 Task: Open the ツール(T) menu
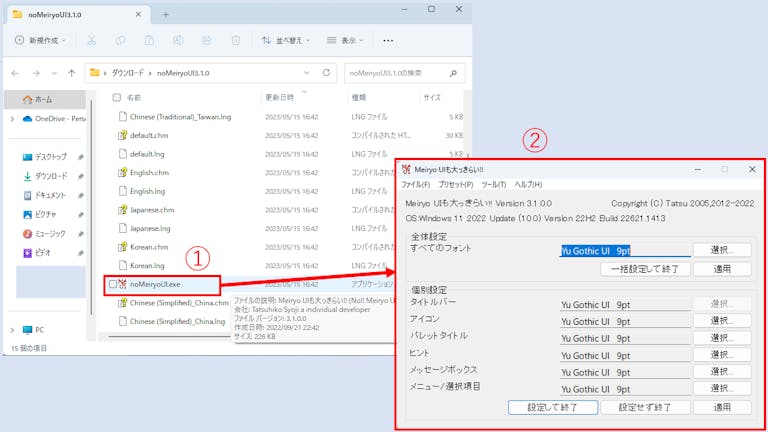point(494,185)
